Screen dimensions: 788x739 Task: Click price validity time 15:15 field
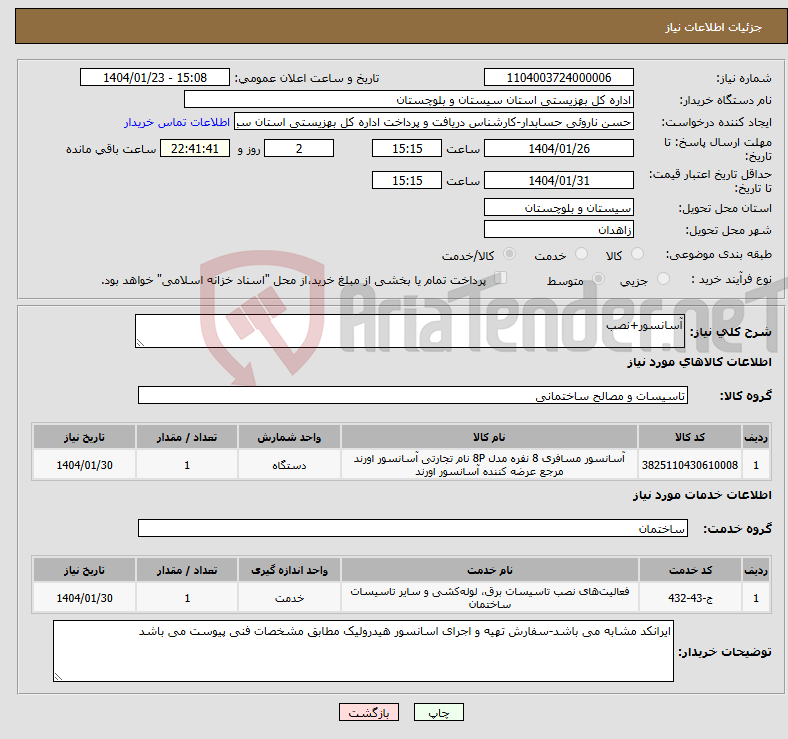point(407,180)
